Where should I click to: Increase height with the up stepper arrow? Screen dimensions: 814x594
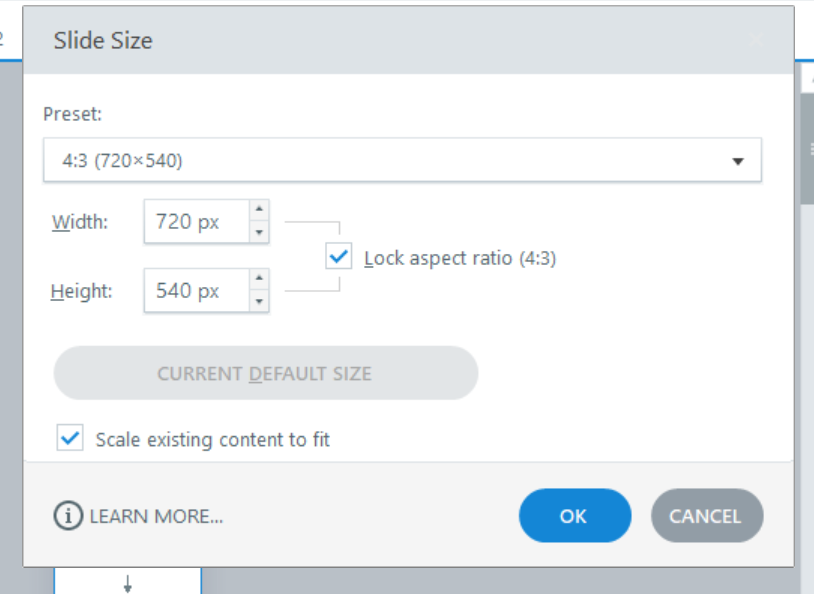[x=259, y=279]
